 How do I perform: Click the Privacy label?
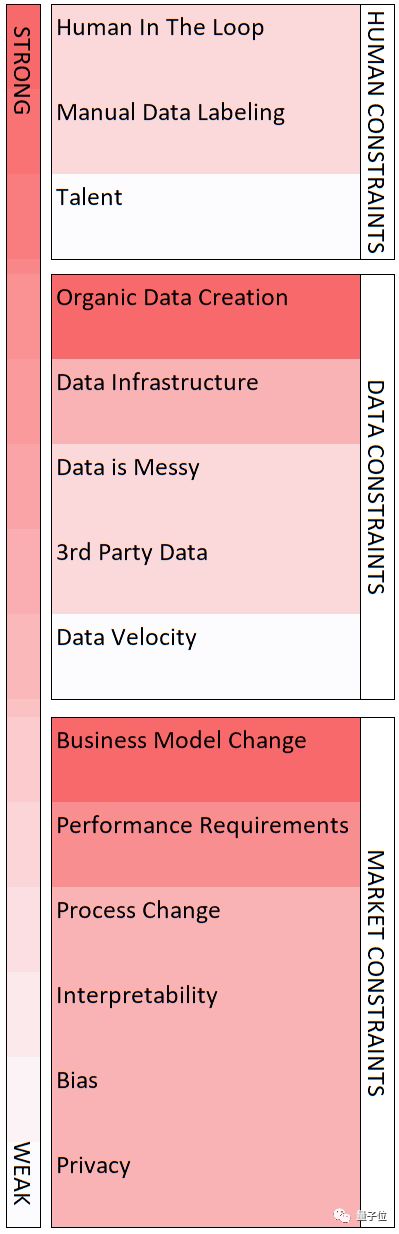click(x=94, y=1166)
